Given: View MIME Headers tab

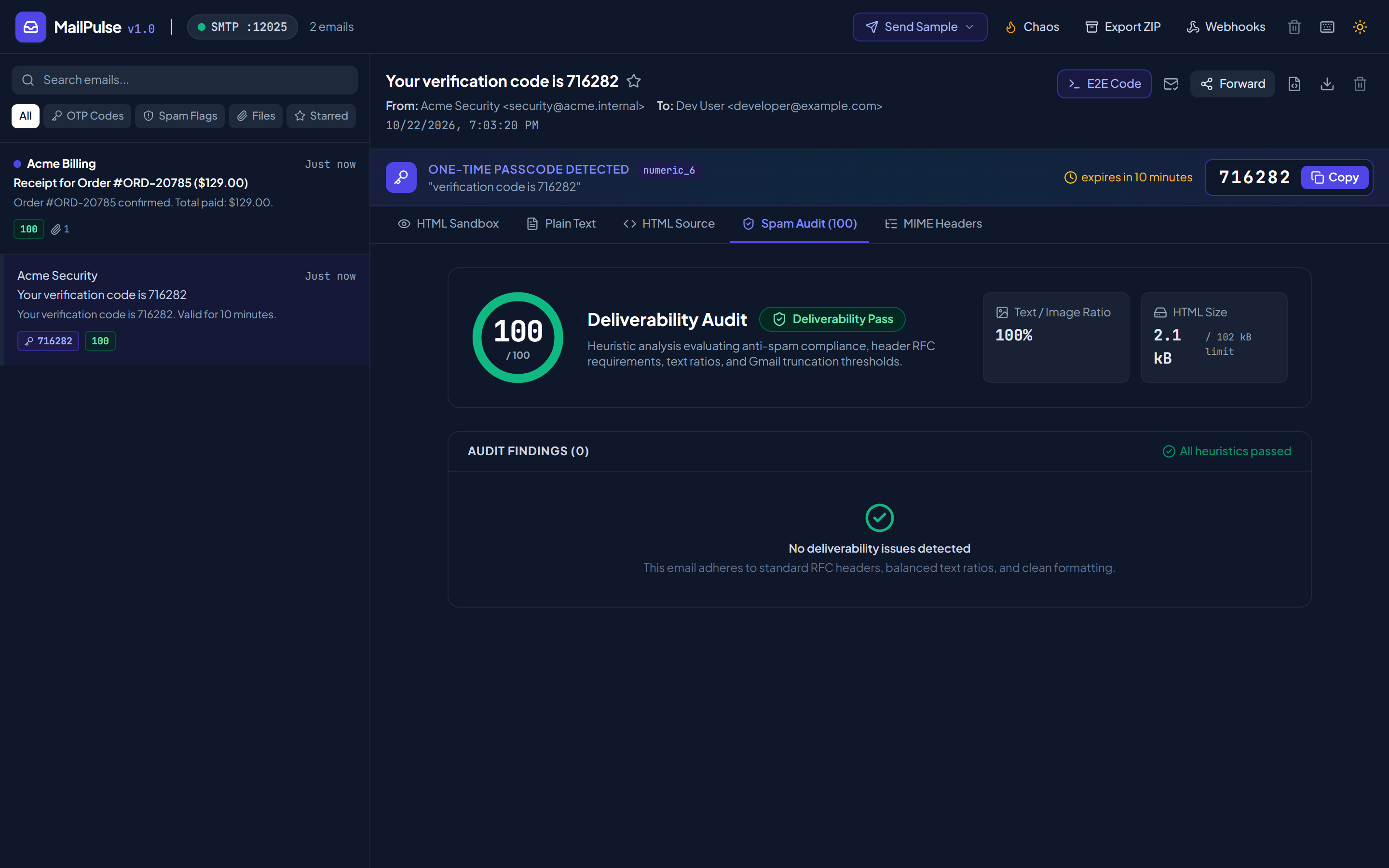Looking at the screenshot, I should (x=933, y=224).
